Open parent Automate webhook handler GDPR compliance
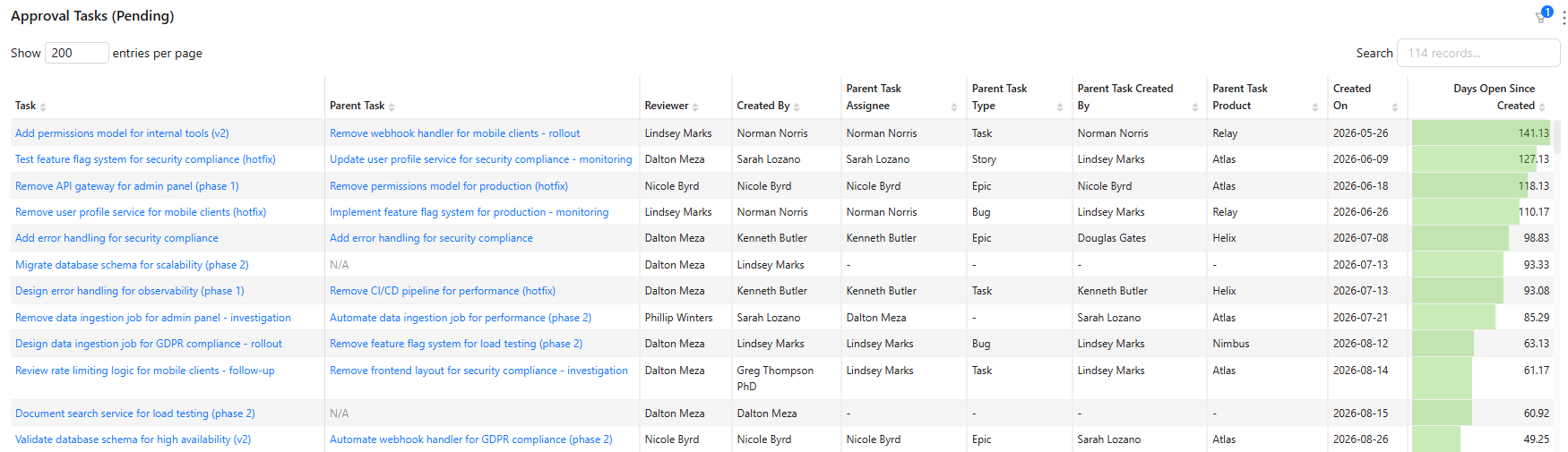1568x452 pixels. click(471, 439)
